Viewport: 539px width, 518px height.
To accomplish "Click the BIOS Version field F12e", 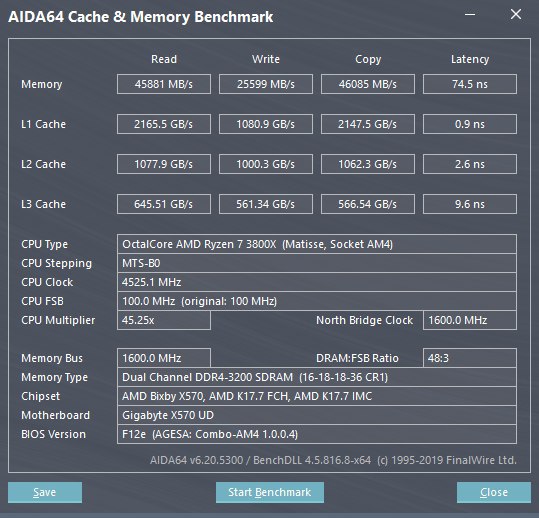I will coord(317,434).
